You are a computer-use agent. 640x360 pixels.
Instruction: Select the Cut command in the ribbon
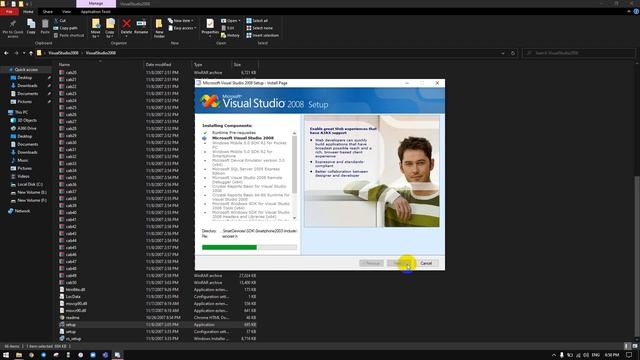click(x=60, y=20)
